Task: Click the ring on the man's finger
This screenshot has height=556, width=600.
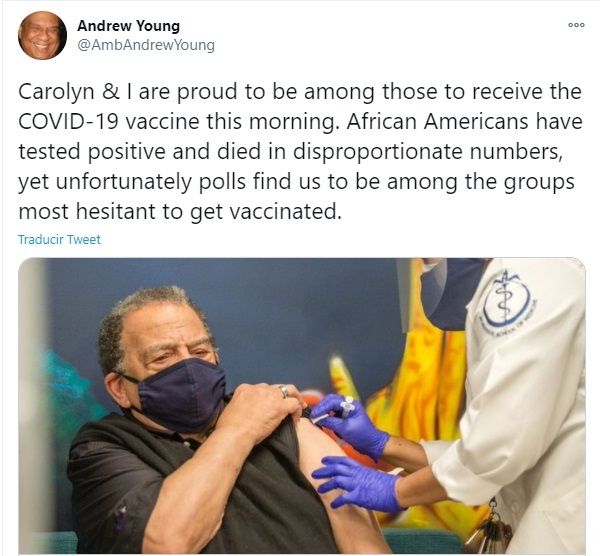Action: (284, 391)
